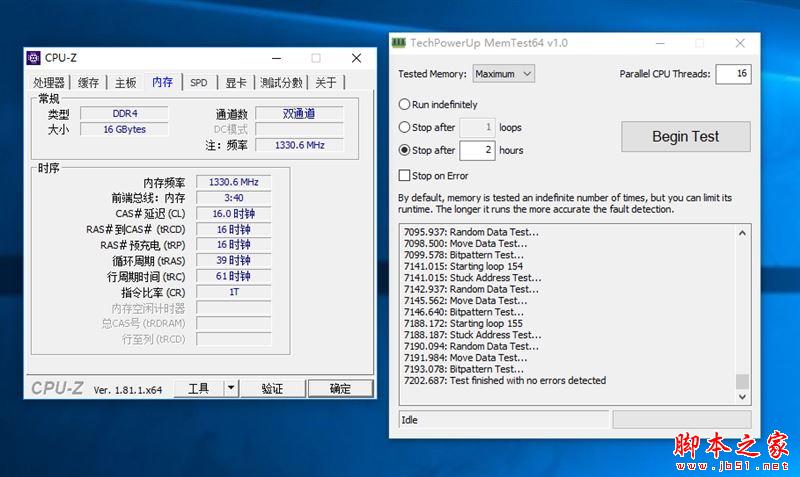Open the Tested Memory dropdown
Image resolution: width=800 pixels, height=477 pixels.
(504, 73)
